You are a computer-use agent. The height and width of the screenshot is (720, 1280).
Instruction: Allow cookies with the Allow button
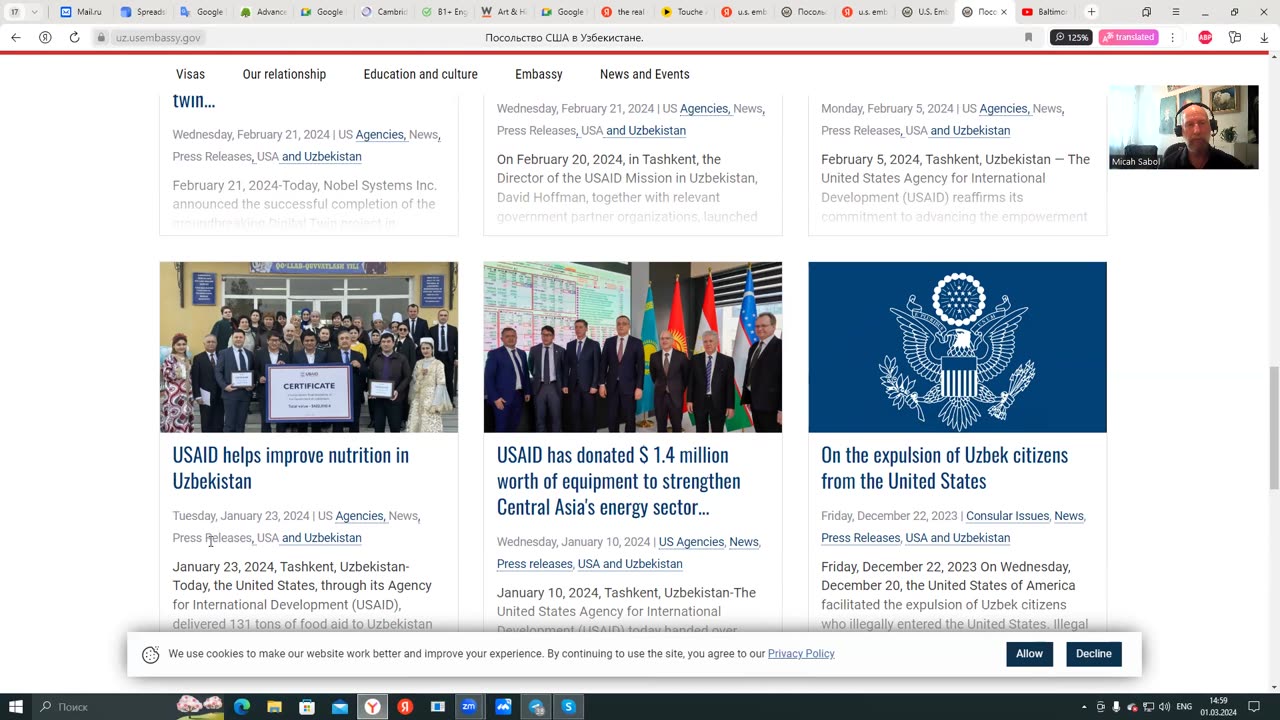tap(1029, 654)
